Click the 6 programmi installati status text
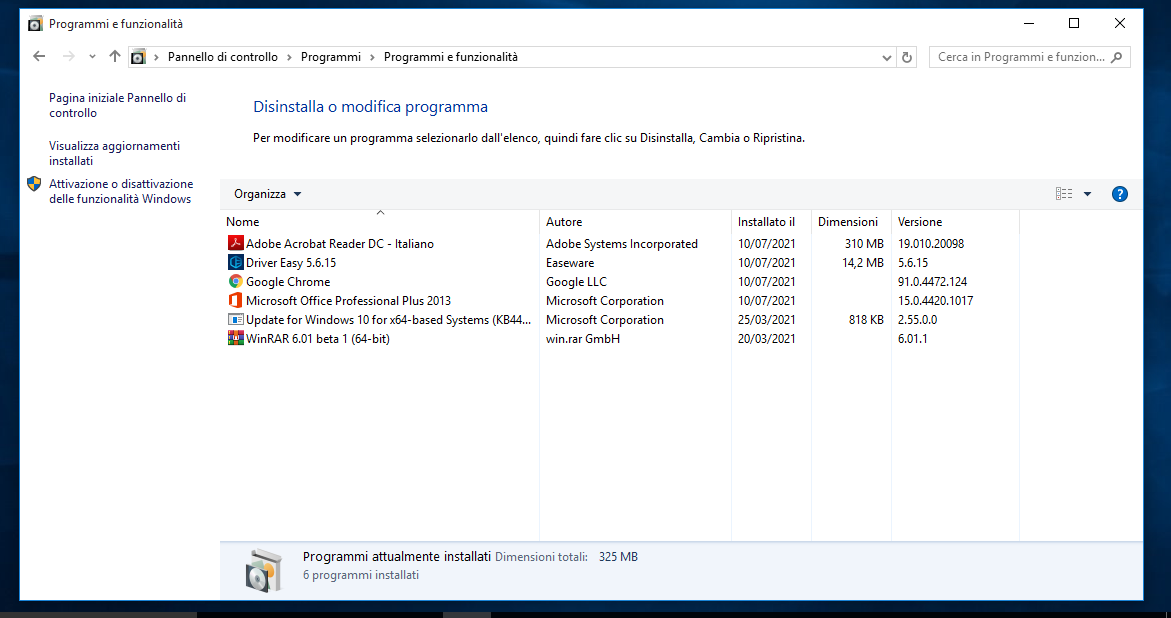Image resolution: width=1171 pixels, height=618 pixels. coord(361,575)
